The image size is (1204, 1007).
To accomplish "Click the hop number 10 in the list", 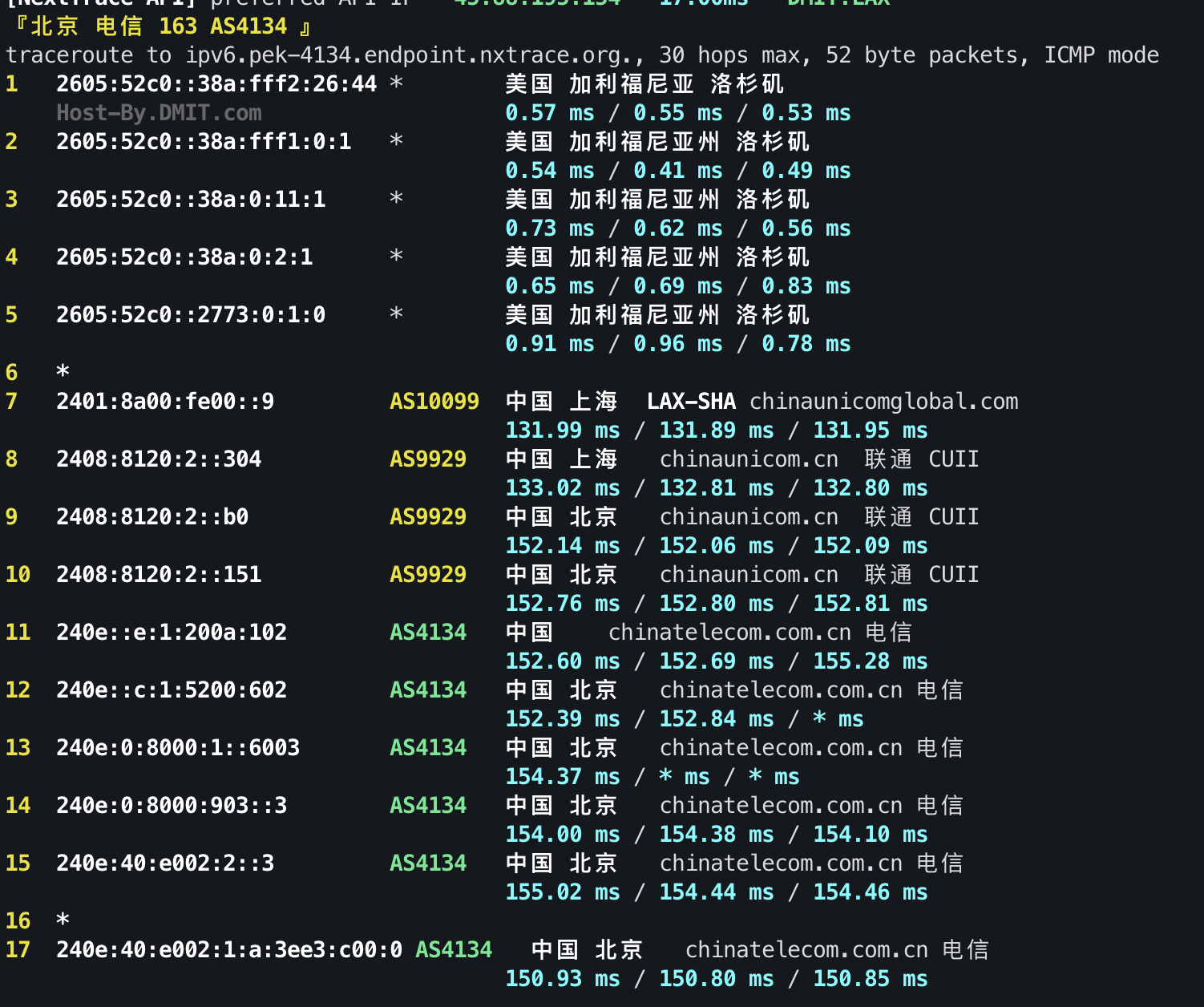I will coord(18,574).
